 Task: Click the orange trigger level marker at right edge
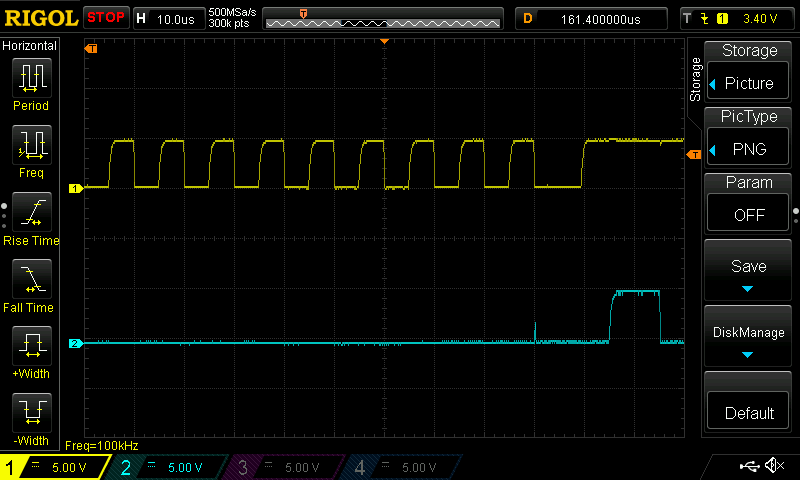coord(694,155)
